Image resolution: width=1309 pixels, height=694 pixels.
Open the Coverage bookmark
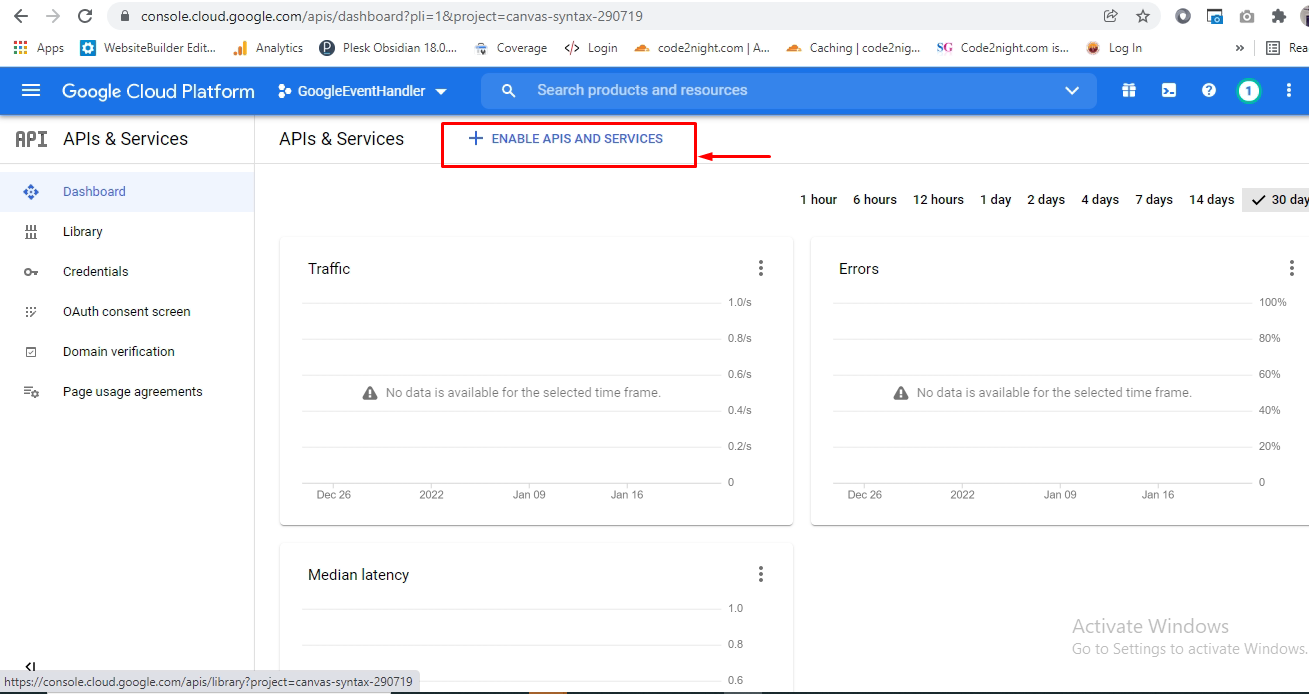(x=510, y=48)
